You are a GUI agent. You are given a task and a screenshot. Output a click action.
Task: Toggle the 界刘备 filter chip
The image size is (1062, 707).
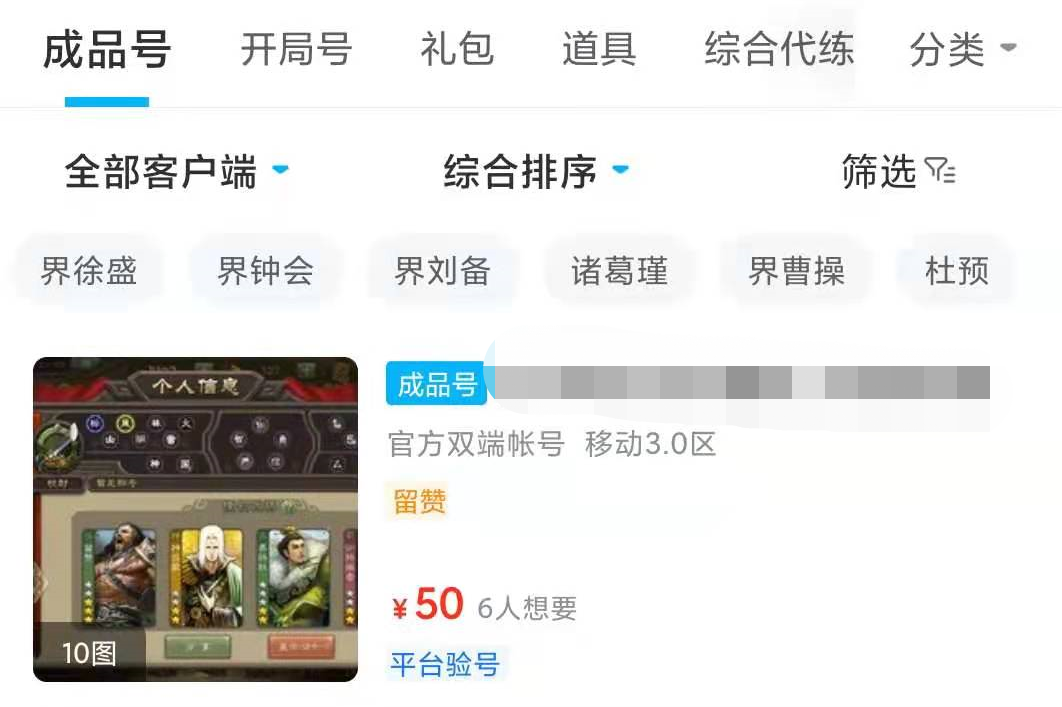point(442,272)
